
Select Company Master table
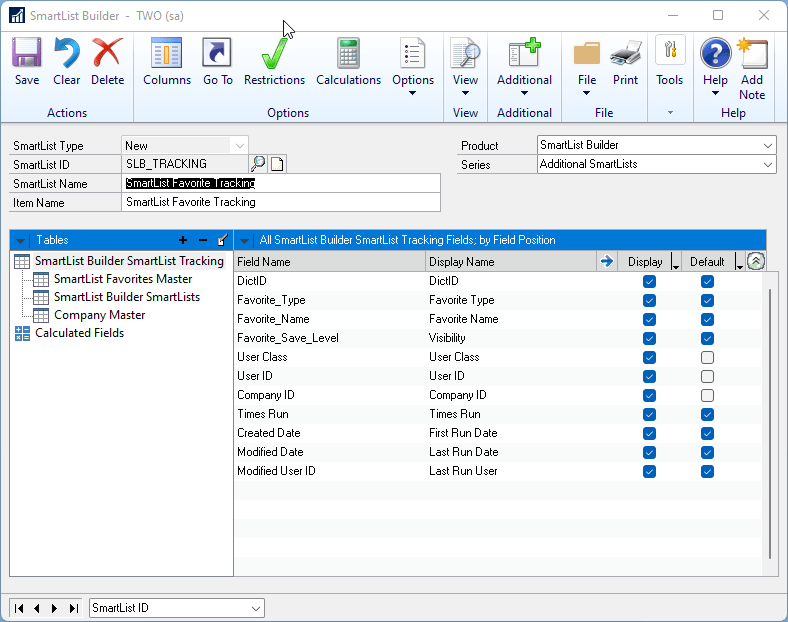tap(100, 315)
